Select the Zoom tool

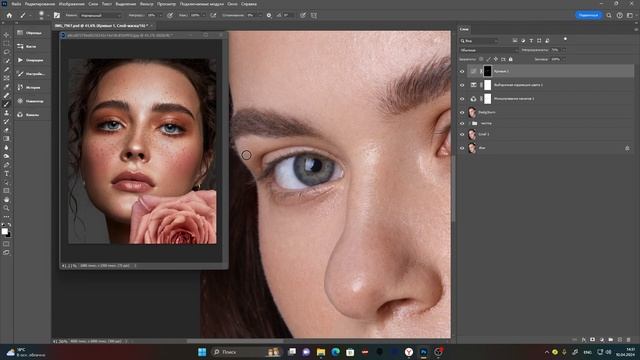6,208
